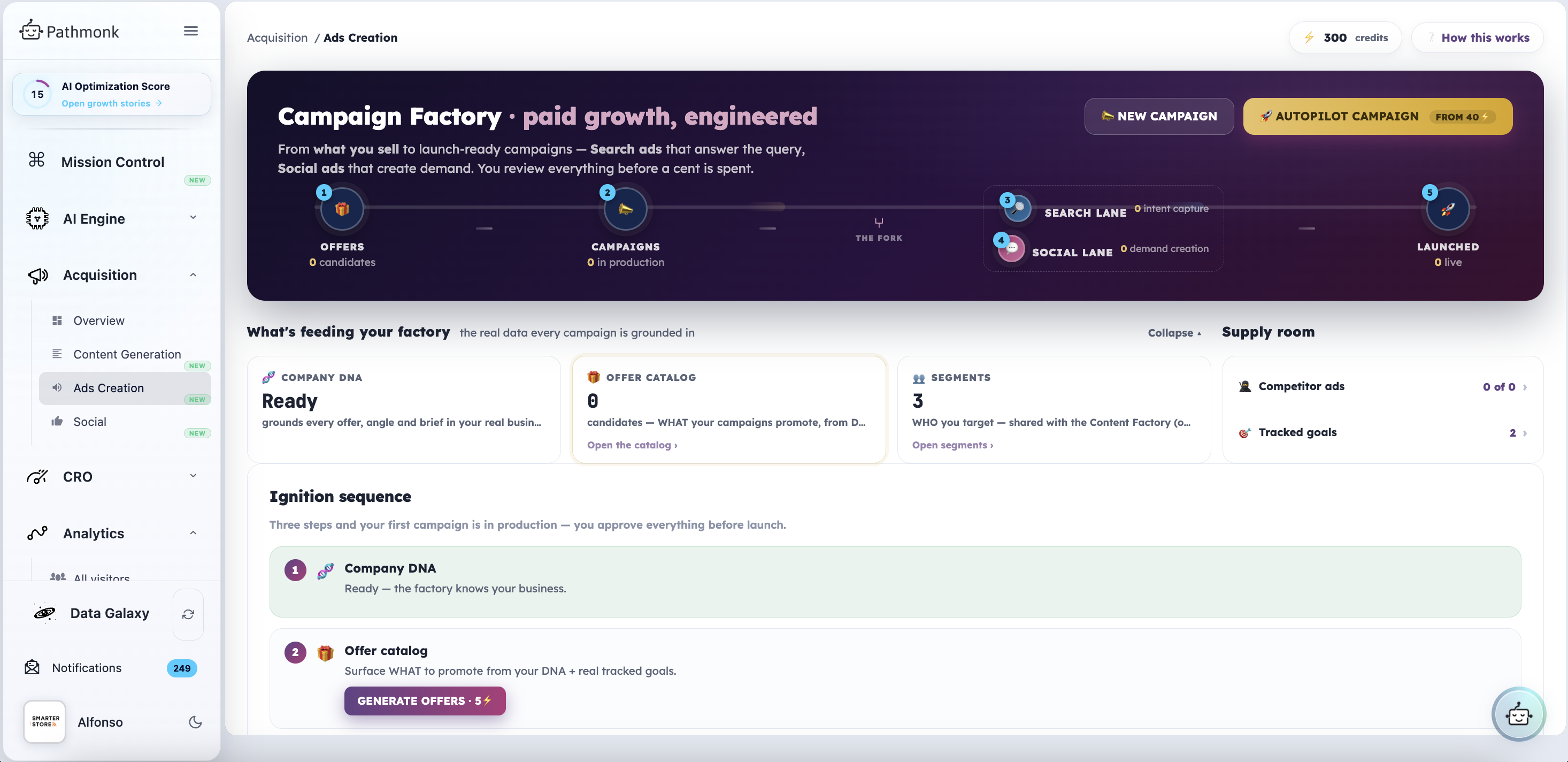Image resolution: width=1568 pixels, height=762 pixels.
Task: Toggle the sidebar hamburger menu icon
Action: click(x=190, y=31)
